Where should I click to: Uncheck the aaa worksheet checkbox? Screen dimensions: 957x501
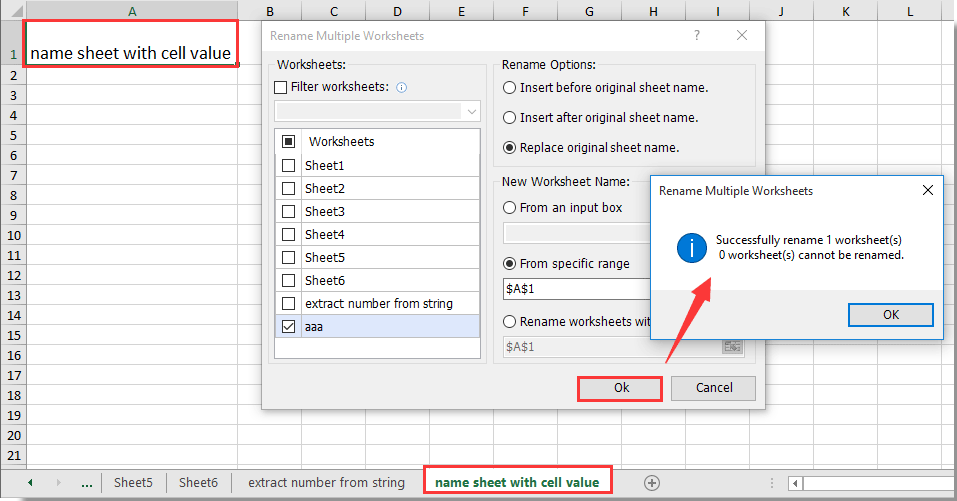[289, 326]
